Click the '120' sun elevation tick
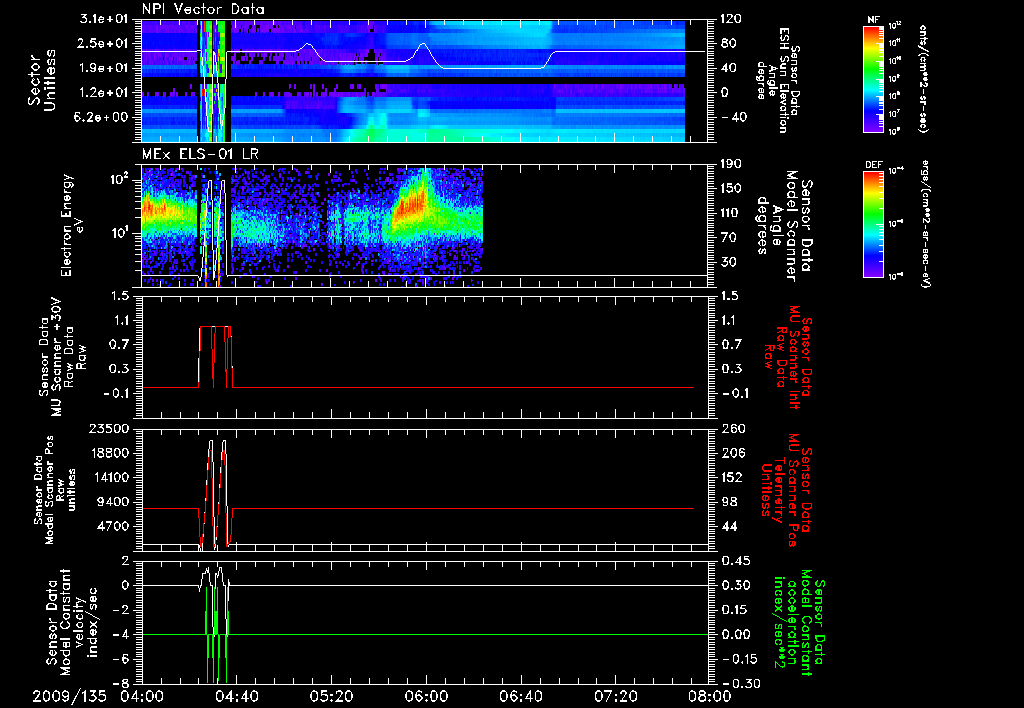1024x708 pixels. coord(731,19)
